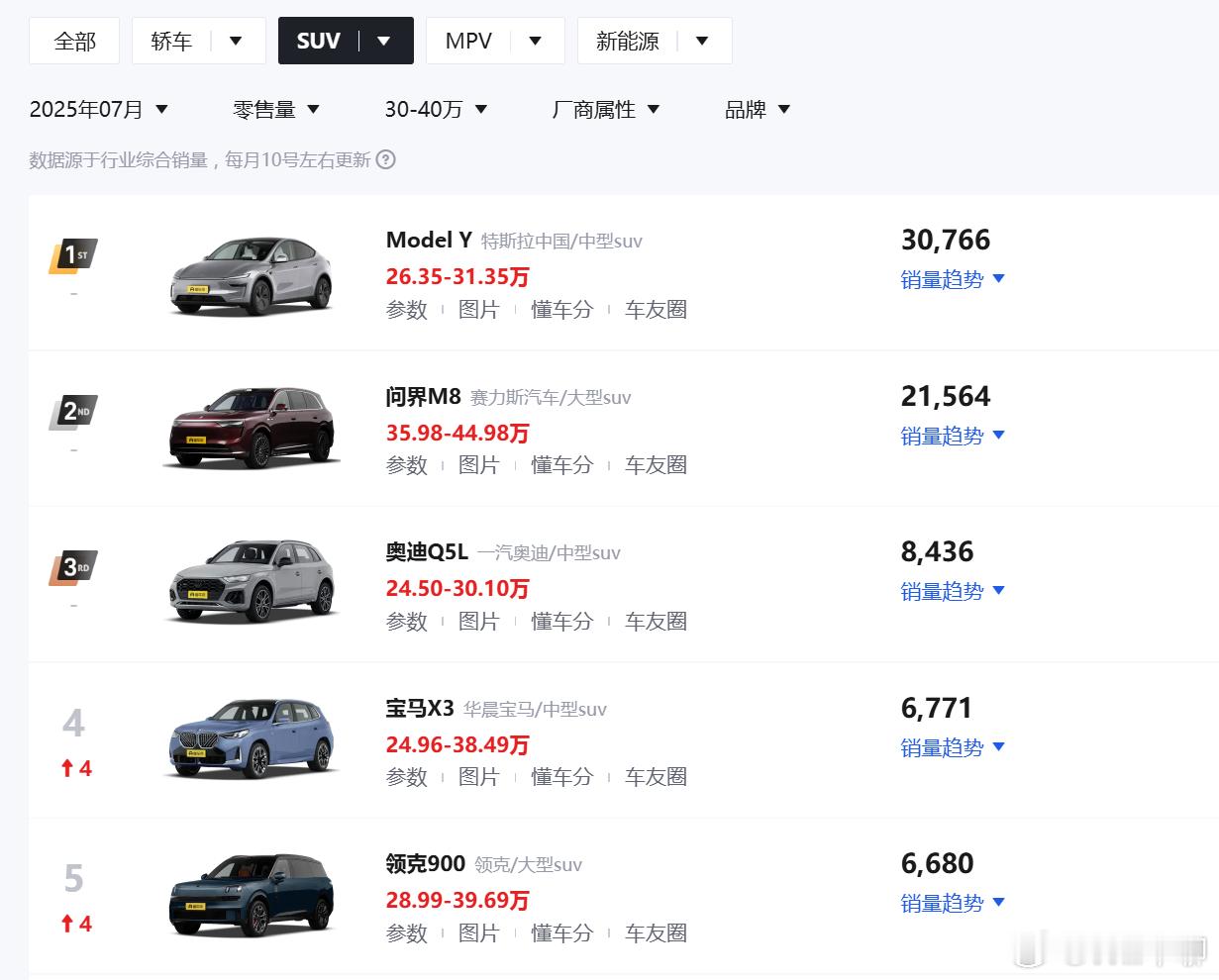Open 图片 for Model Y
The height and width of the screenshot is (980, 1219).
[x=479, y=310]
